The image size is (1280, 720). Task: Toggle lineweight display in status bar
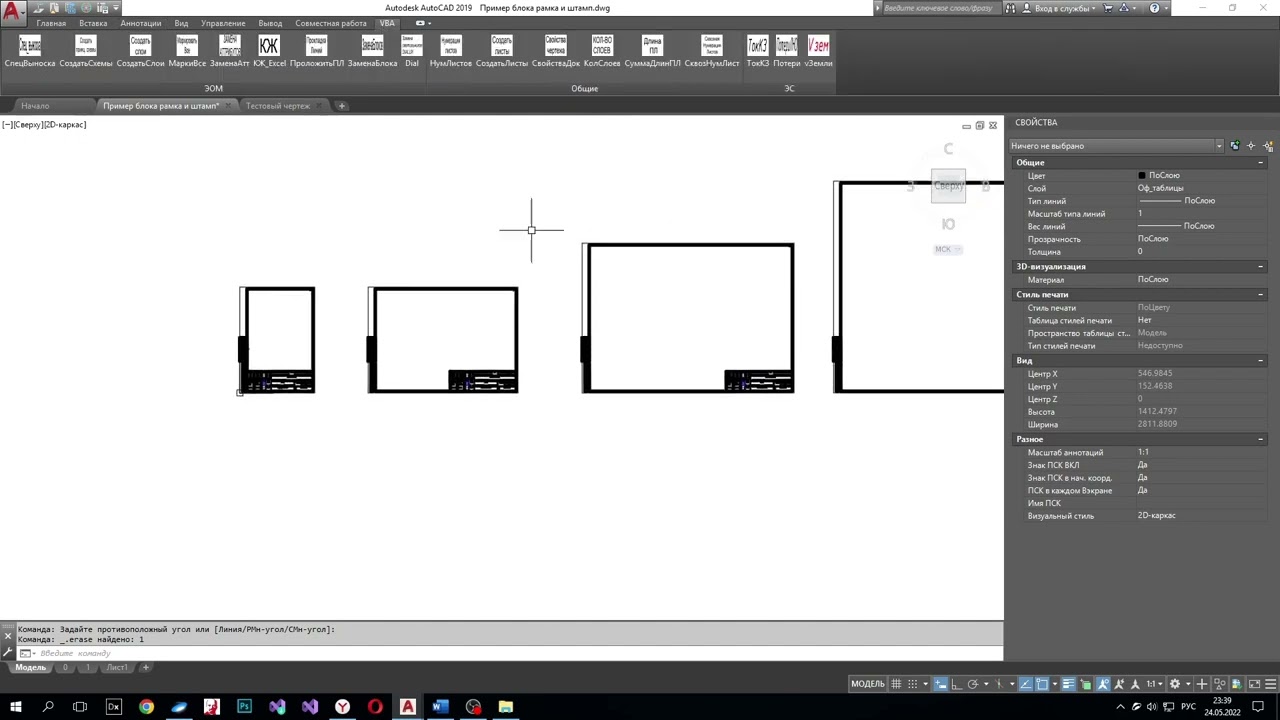(x=1068, y=684)
